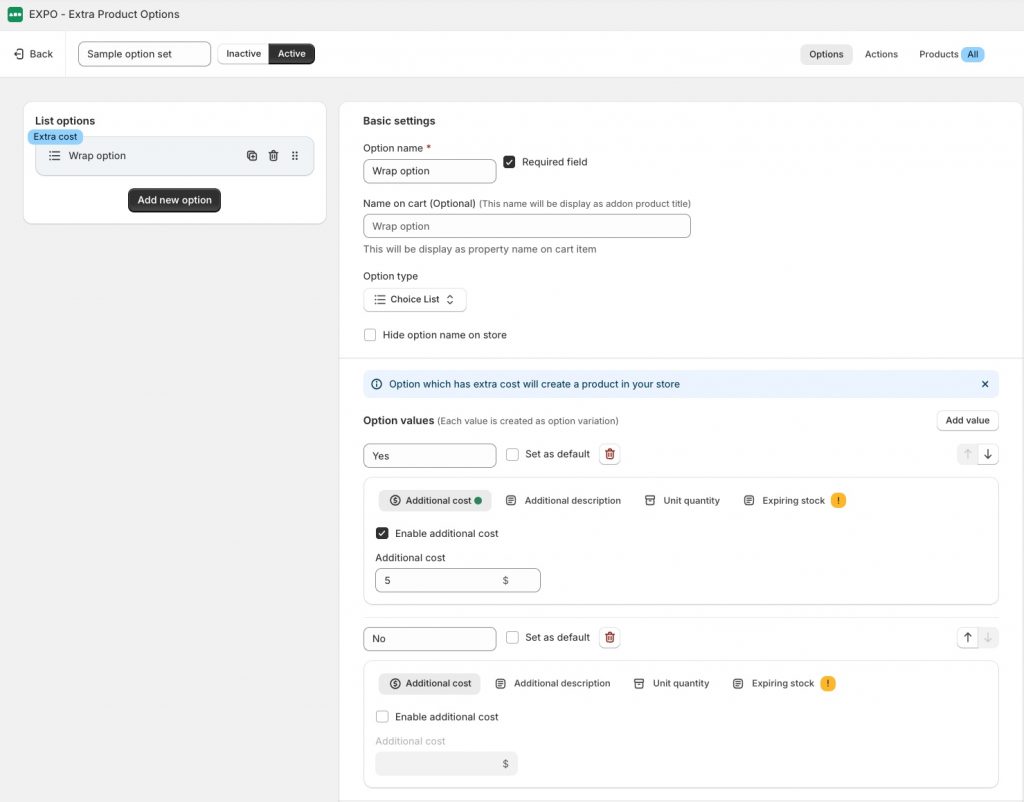Image resolution: width=1024 pixels, height=802 pixels.
Task: Open Unit quantity tab for No value
Action: [x=671, y=684]
